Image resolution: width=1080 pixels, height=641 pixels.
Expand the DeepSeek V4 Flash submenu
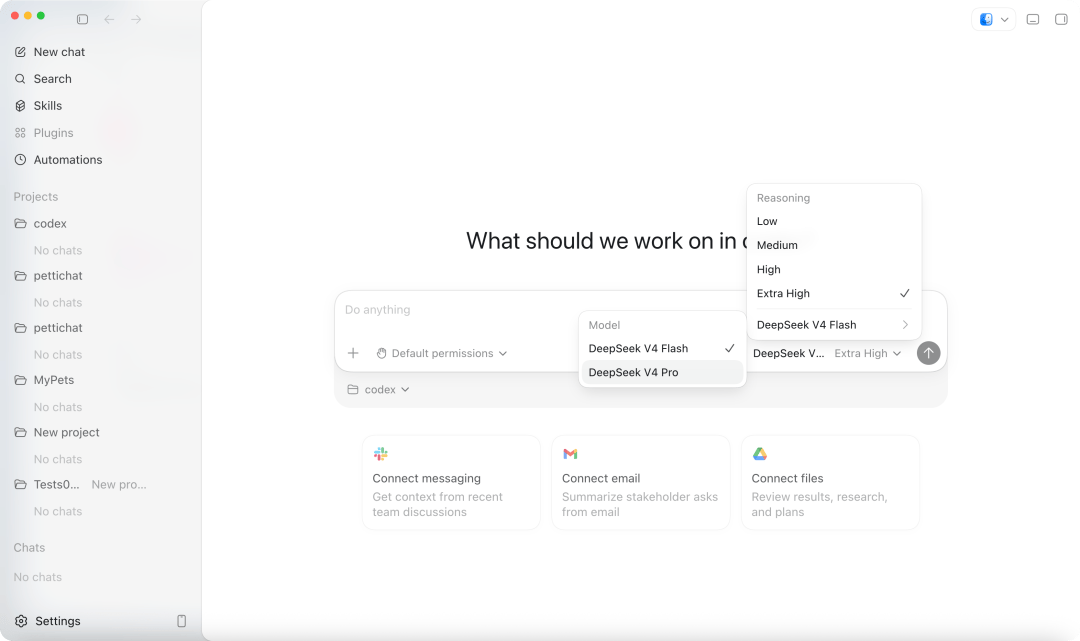coord(833,325)
